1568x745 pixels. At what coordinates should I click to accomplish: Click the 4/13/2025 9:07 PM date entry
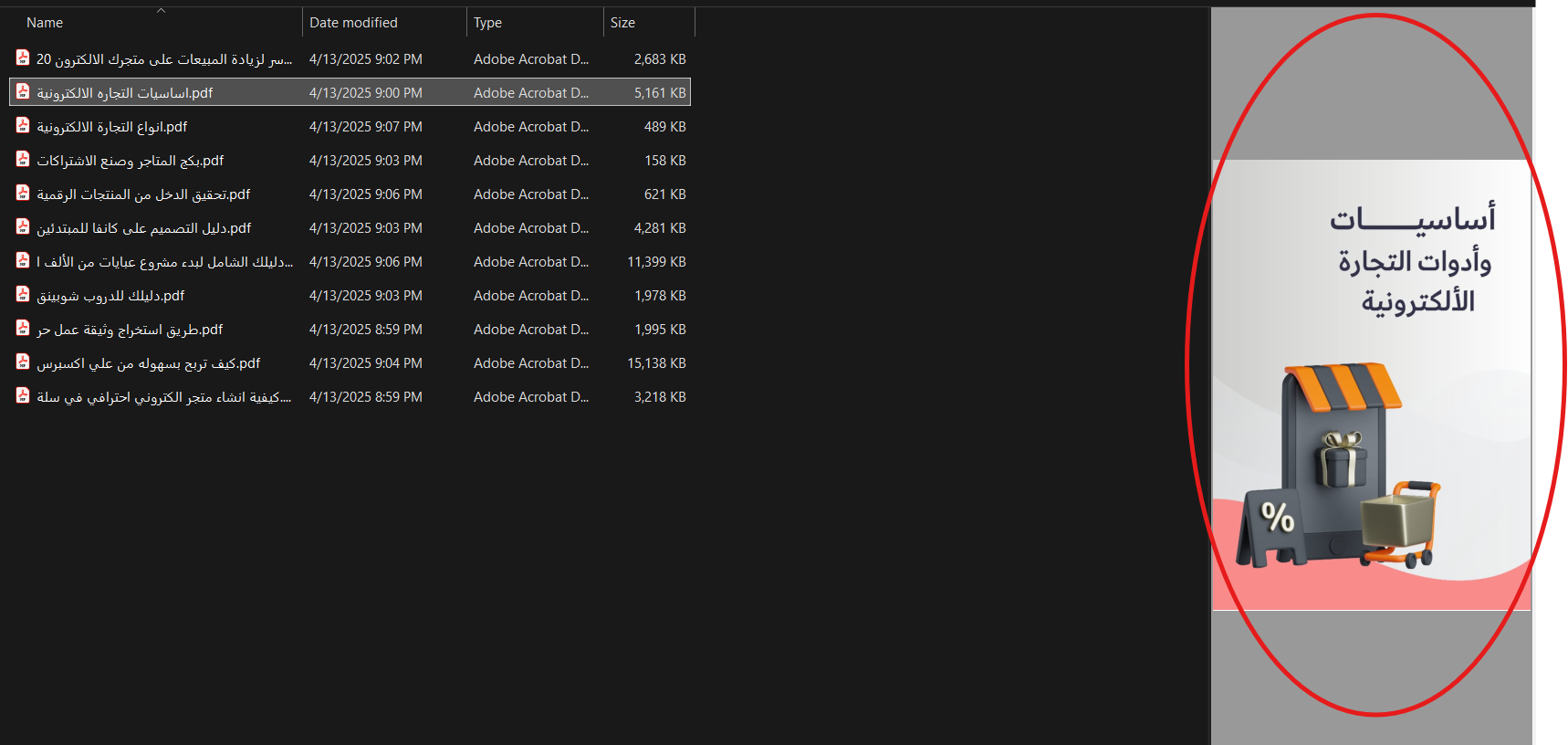365,127
